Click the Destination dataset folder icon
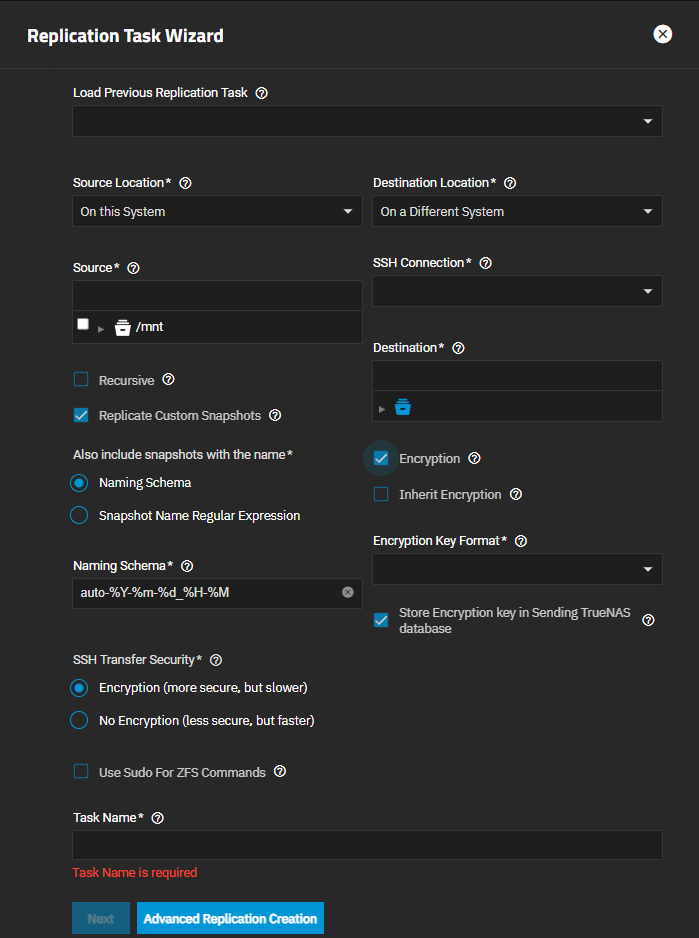 tap(403, 407)
